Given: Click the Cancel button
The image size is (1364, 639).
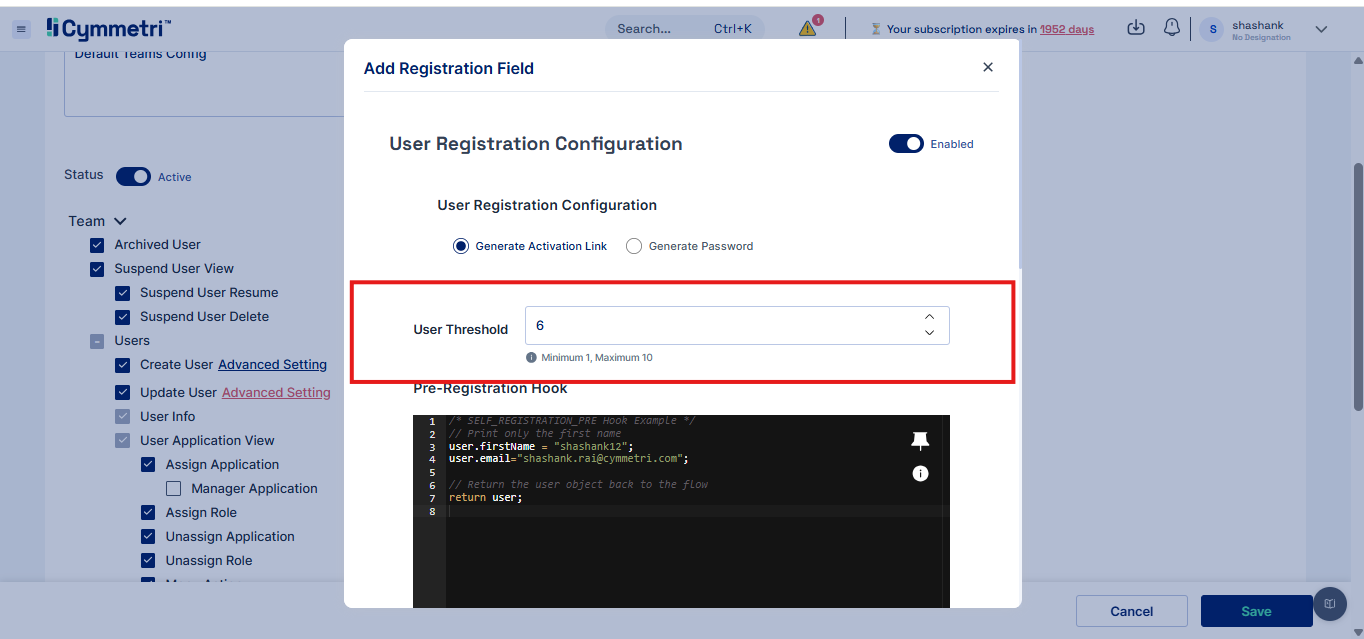Looking at the screenshot, I should coord(1132,611).
